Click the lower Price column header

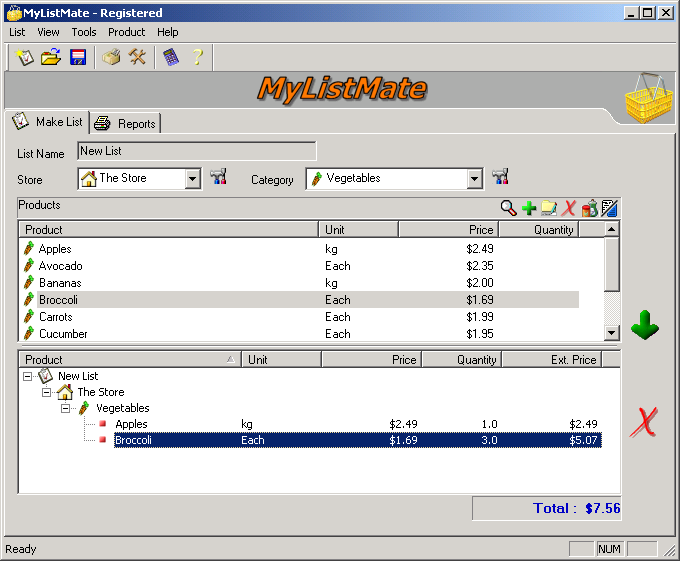(x=371, y=359)
